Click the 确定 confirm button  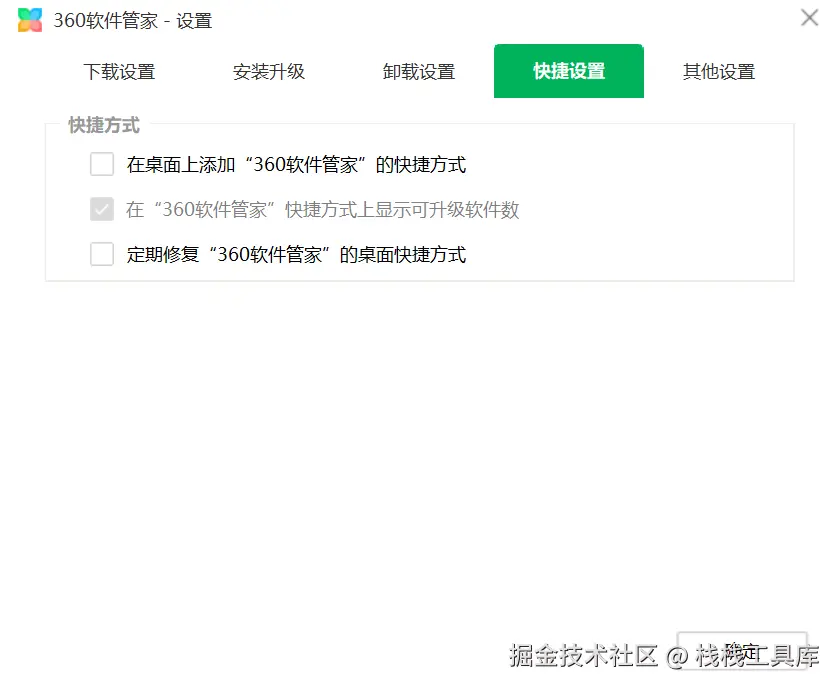[742, 651]
